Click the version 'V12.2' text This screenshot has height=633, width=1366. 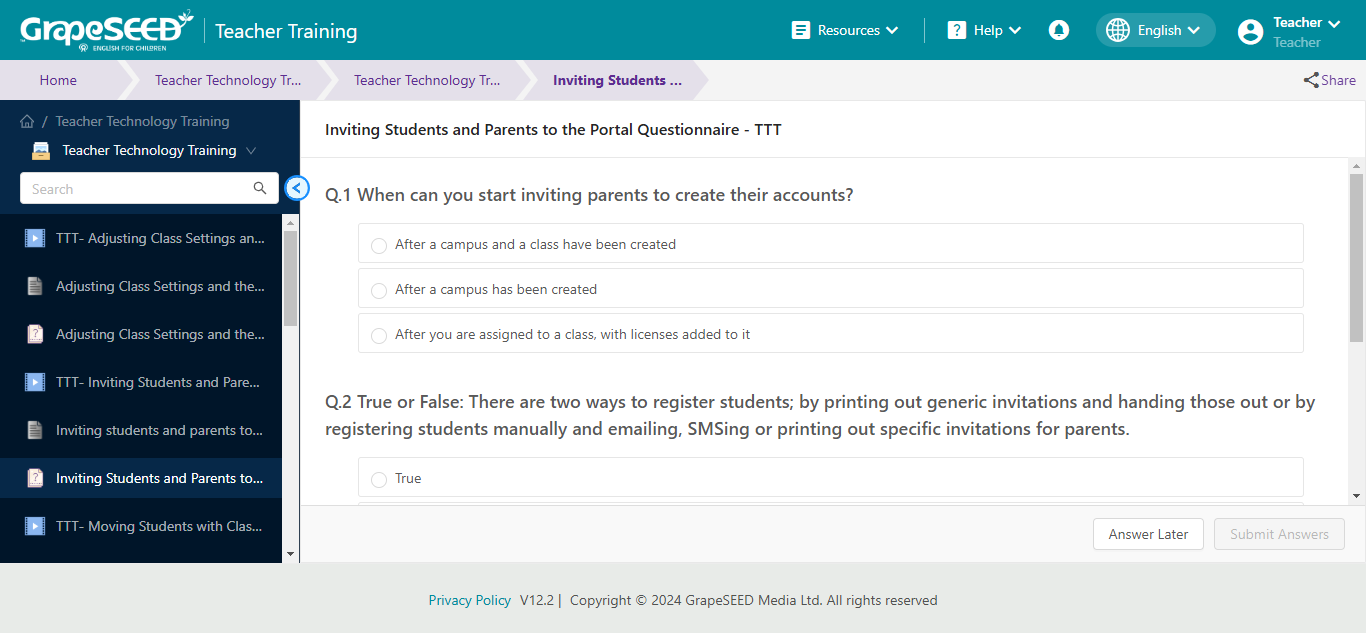pos(537,600)
